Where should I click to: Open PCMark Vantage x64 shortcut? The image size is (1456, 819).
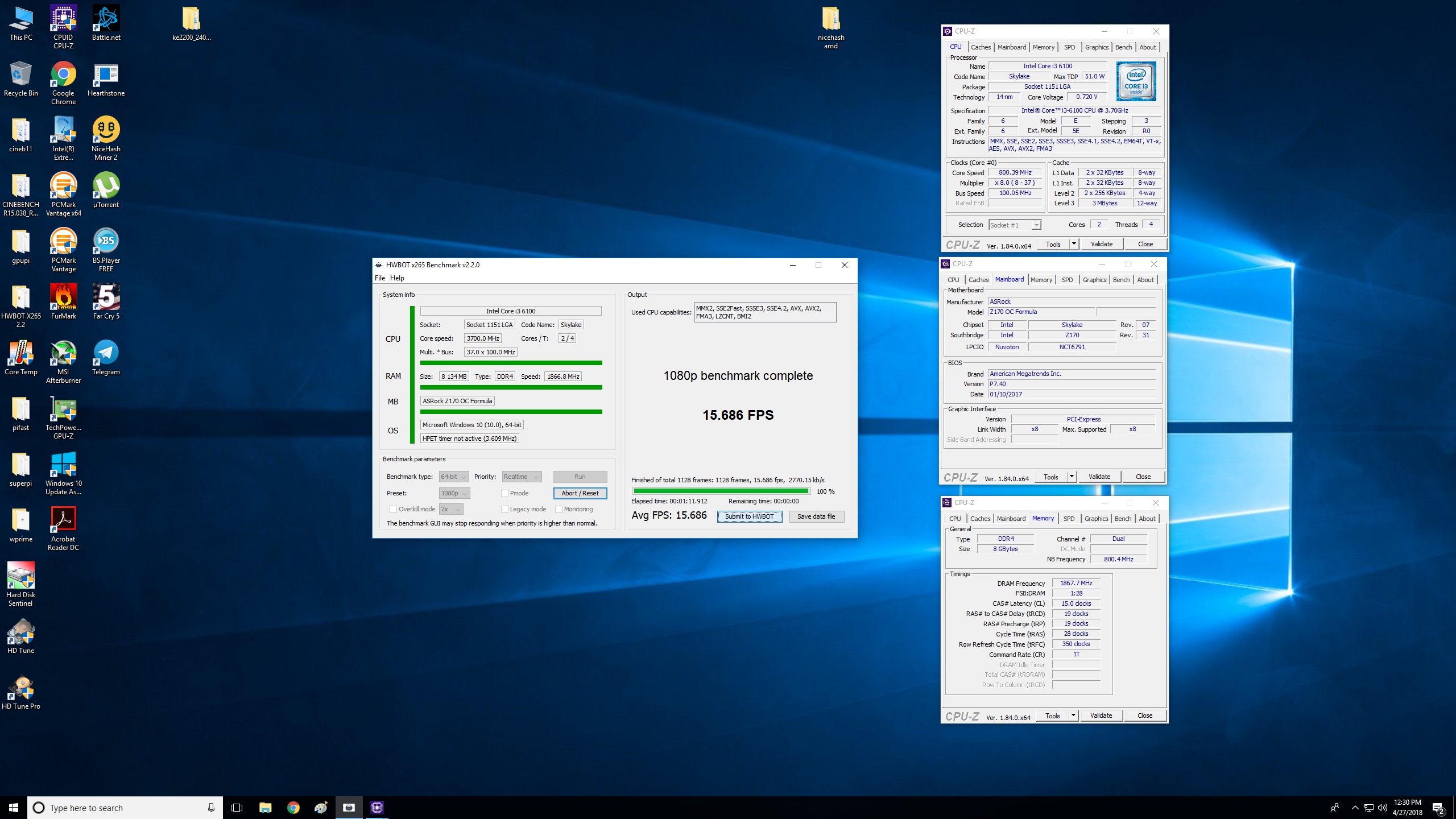63,194
